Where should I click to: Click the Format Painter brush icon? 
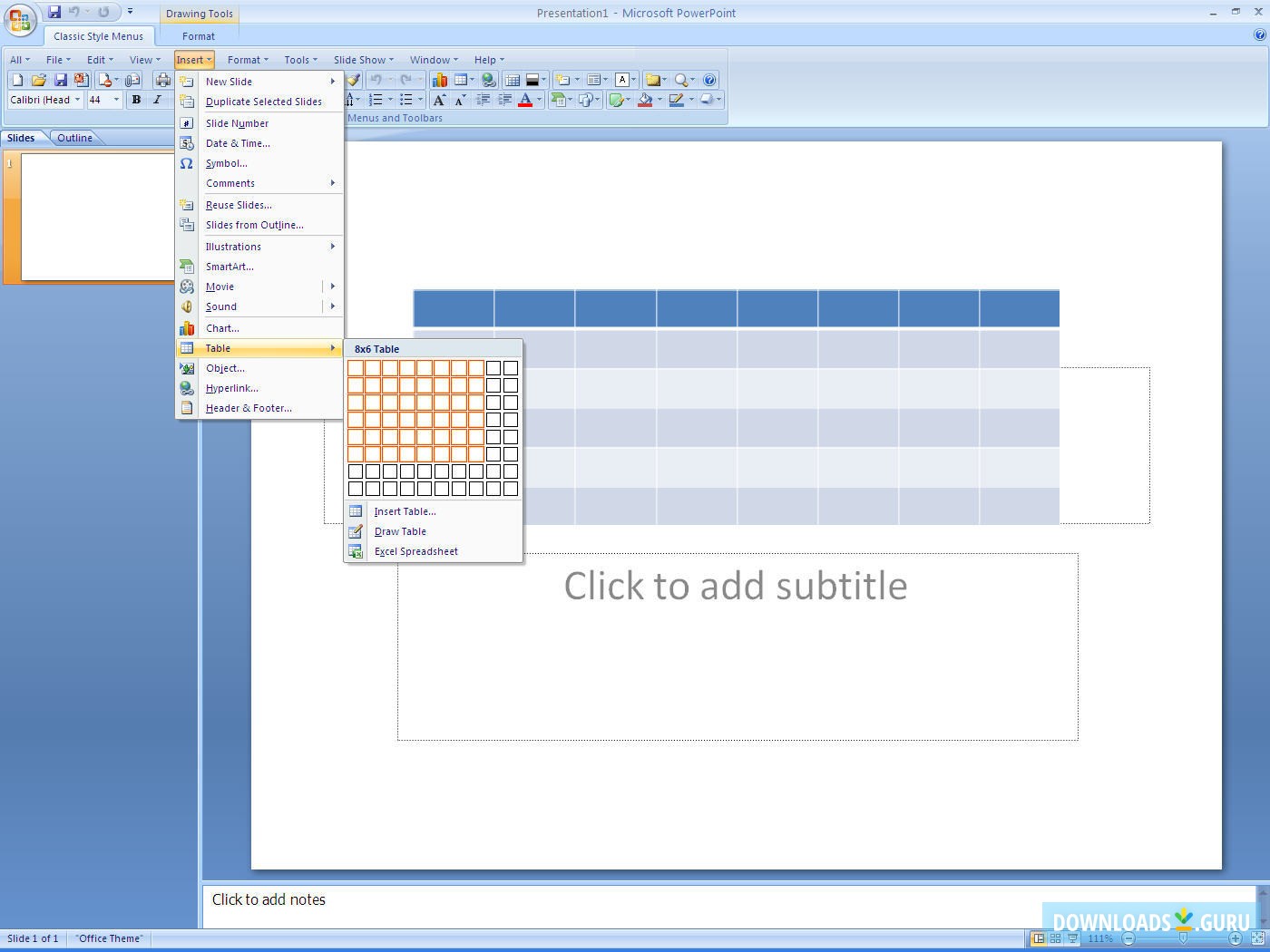[x=354, y=80]
